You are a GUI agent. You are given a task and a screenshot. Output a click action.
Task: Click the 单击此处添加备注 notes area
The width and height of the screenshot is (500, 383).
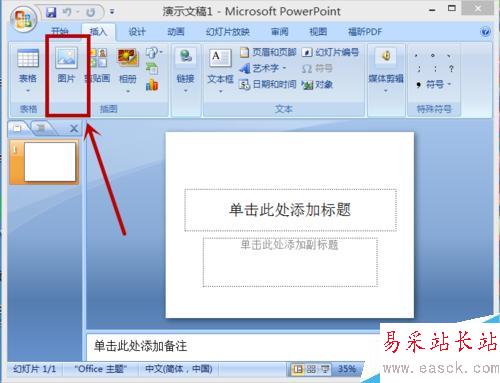(233, 346)
